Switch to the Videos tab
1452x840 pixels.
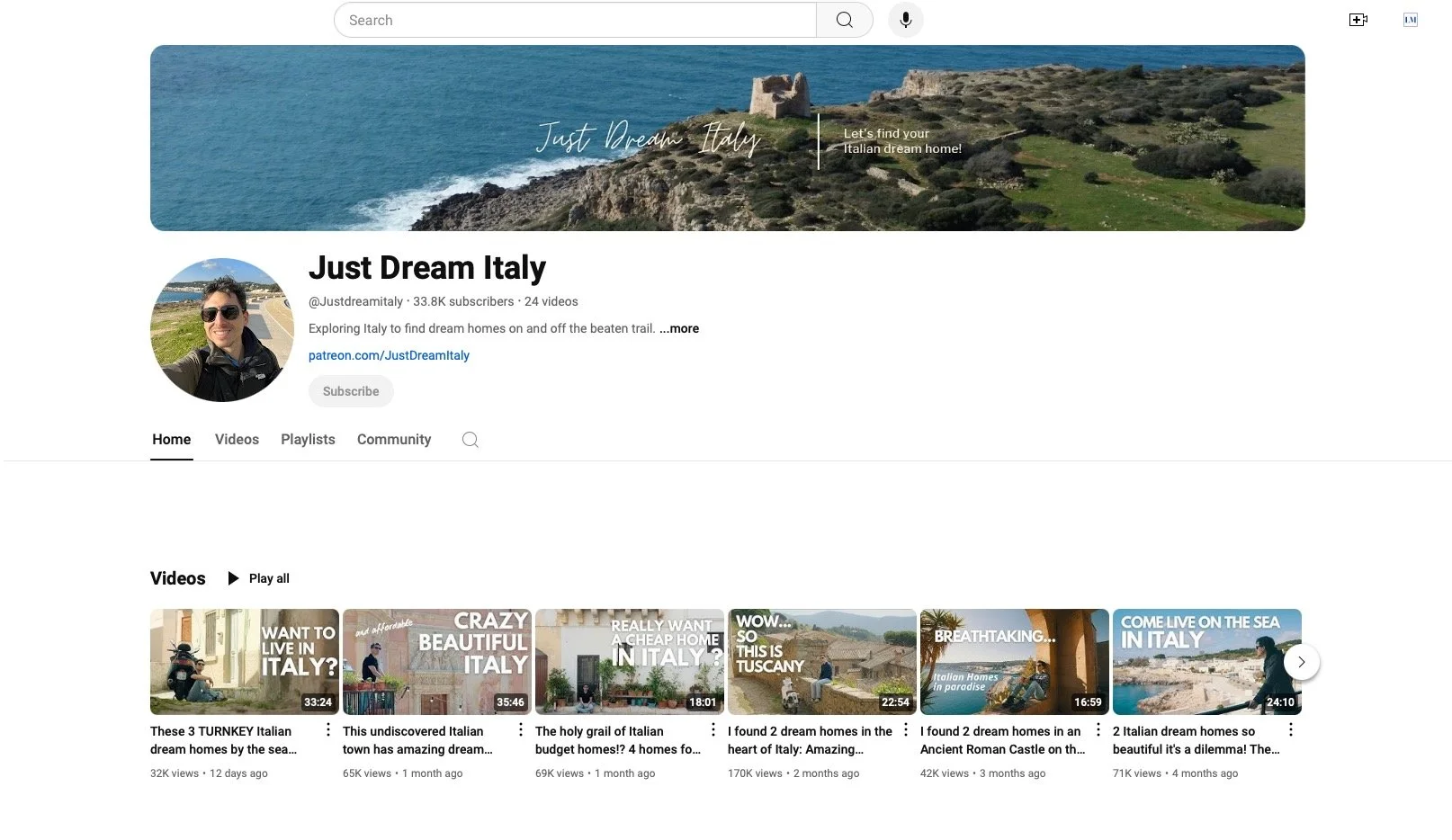(237, 440)
